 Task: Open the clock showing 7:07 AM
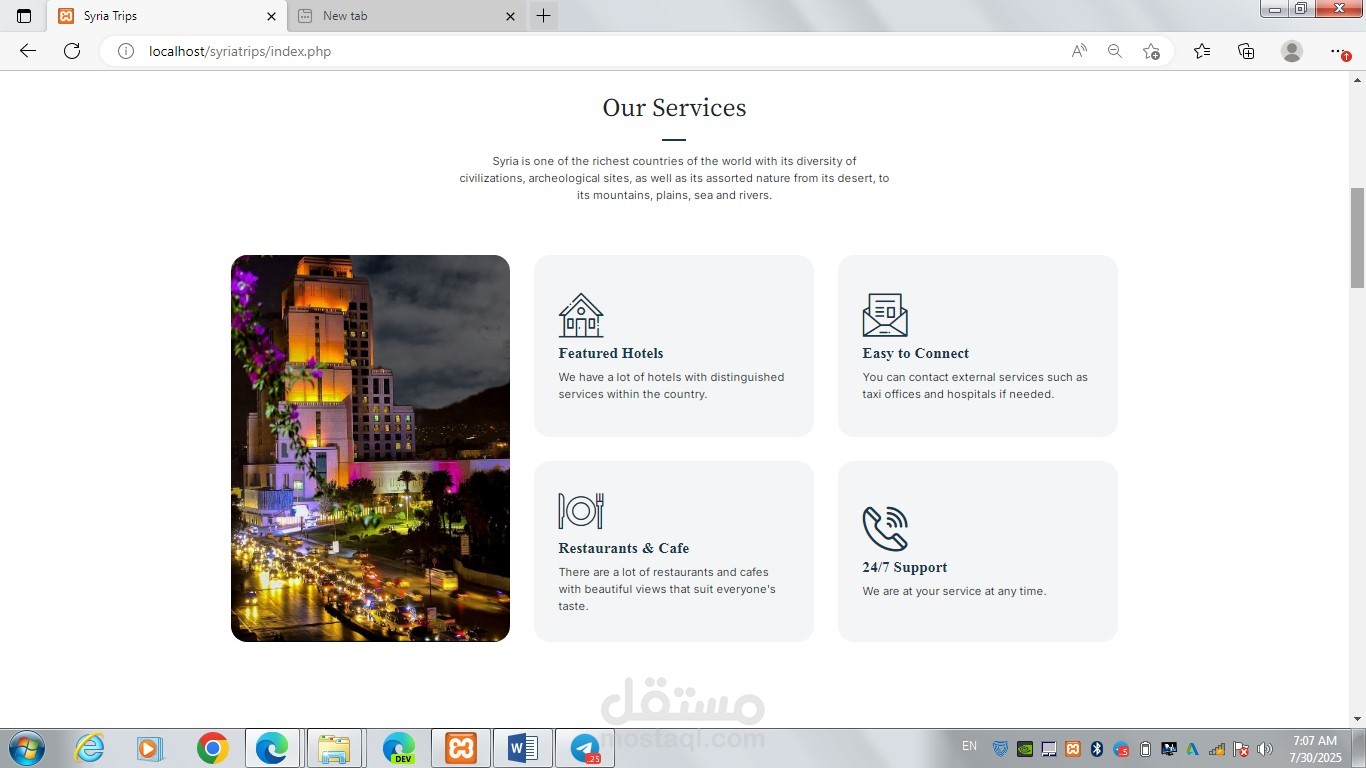point(1315,749)
